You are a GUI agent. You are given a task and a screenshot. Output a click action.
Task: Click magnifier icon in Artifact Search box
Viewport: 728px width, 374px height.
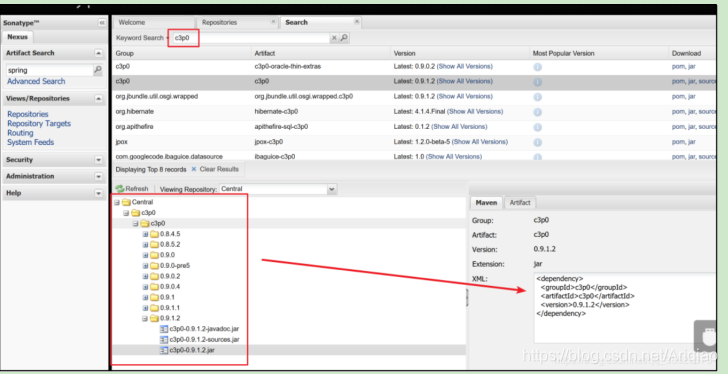pos(98,70)
